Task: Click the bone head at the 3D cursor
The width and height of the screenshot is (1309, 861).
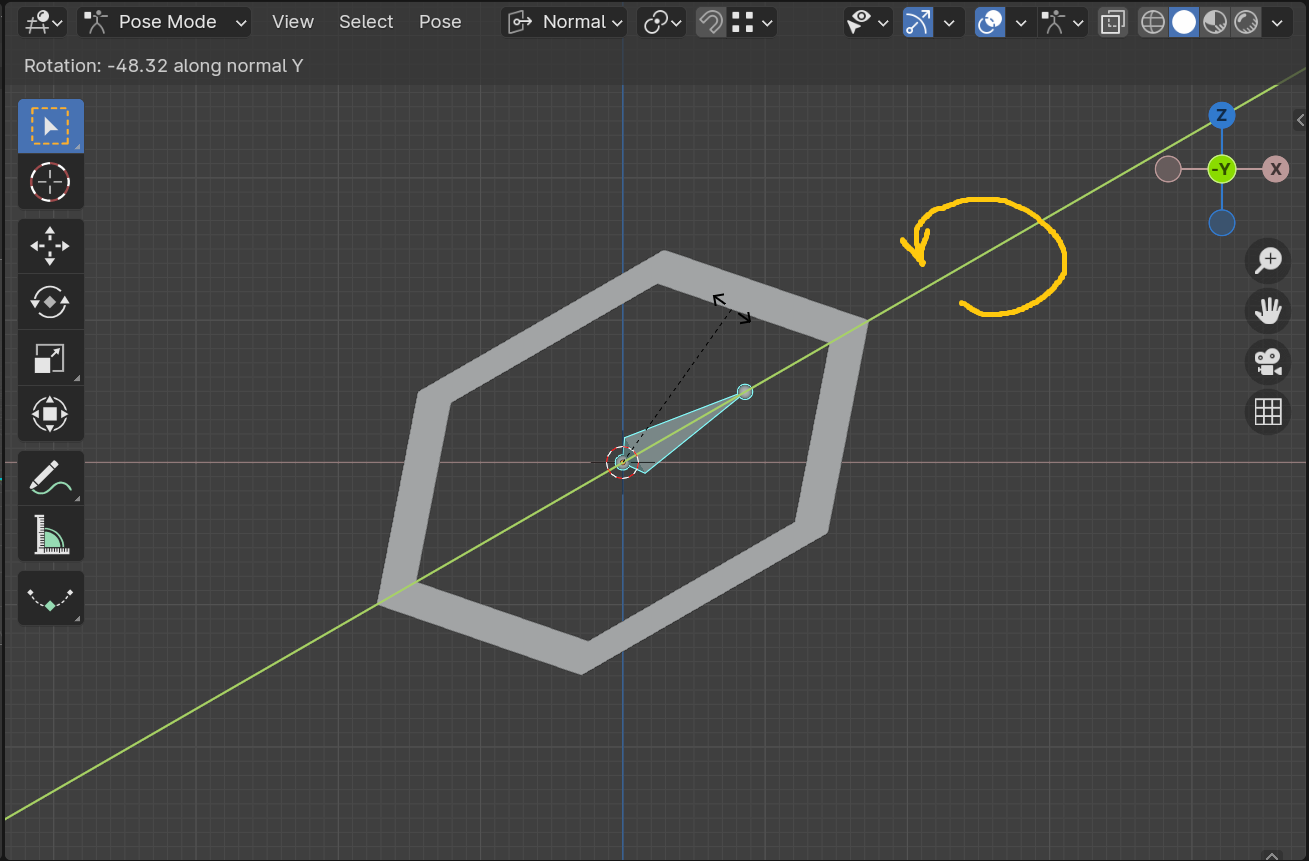Action: point(623,462)
